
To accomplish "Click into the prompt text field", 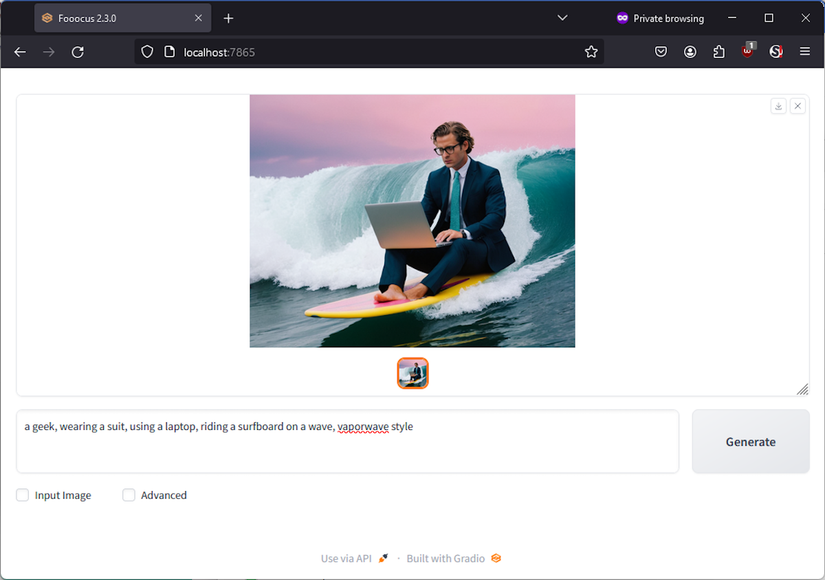I will 347,442.
